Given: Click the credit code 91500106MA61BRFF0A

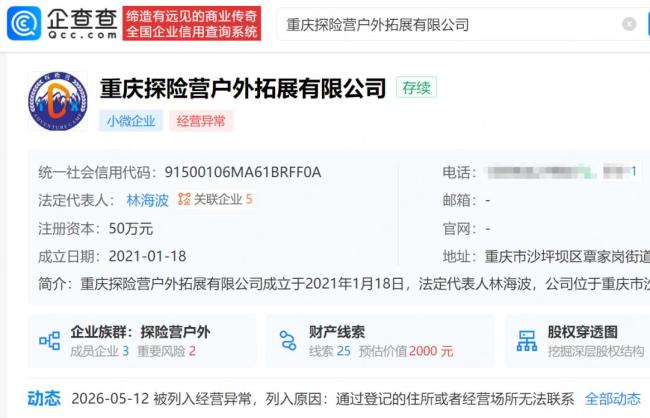Looking at the screenshot, I should click(243, 172).
